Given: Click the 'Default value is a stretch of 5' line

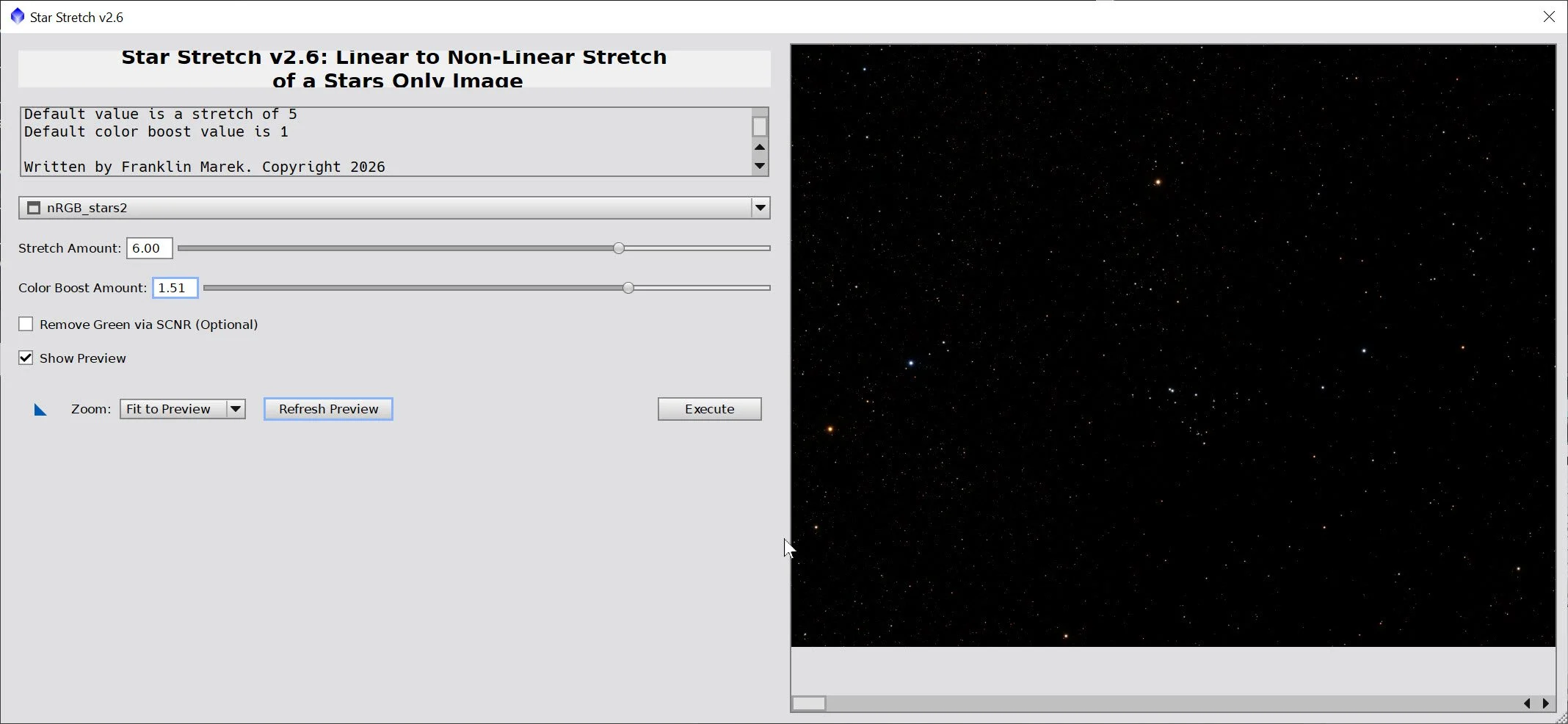Looking at the screenshot, I should tap(161, 114).
